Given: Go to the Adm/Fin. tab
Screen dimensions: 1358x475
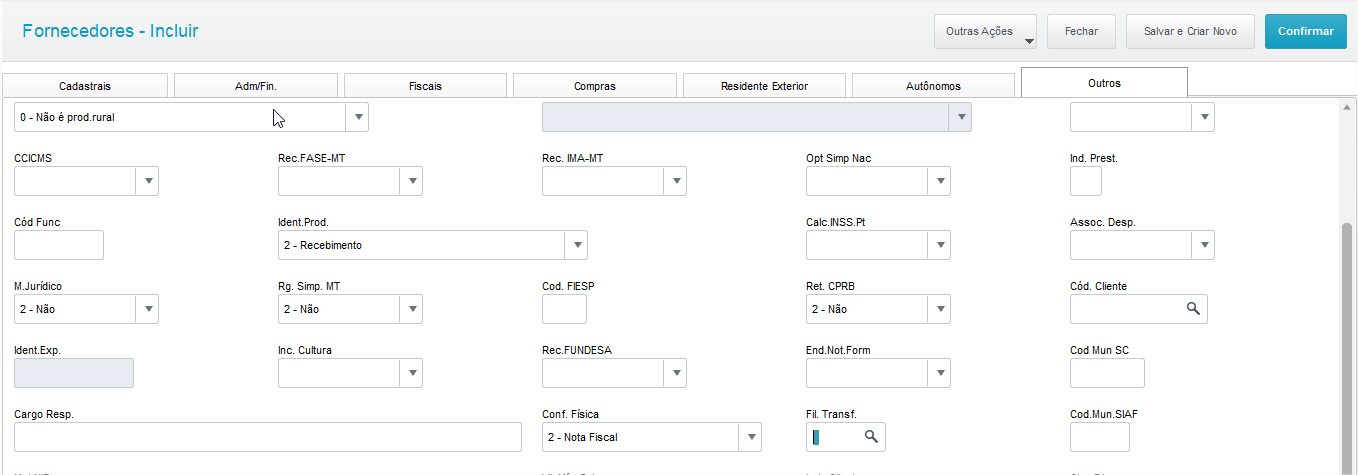Looking at the screenshot, I should [x=255, y=86].
